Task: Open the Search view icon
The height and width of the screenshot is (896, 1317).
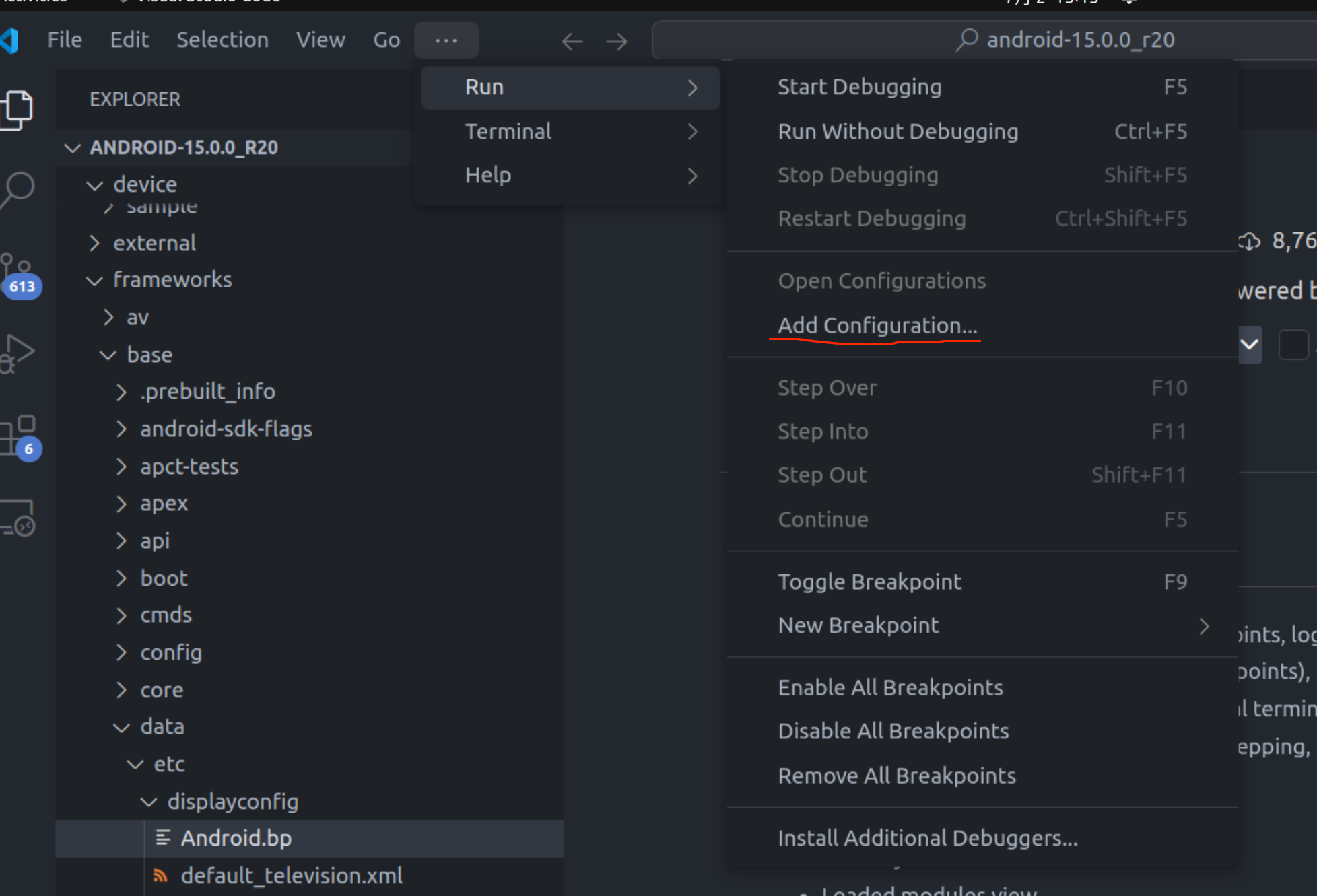Action: click(x=18, y=190)
